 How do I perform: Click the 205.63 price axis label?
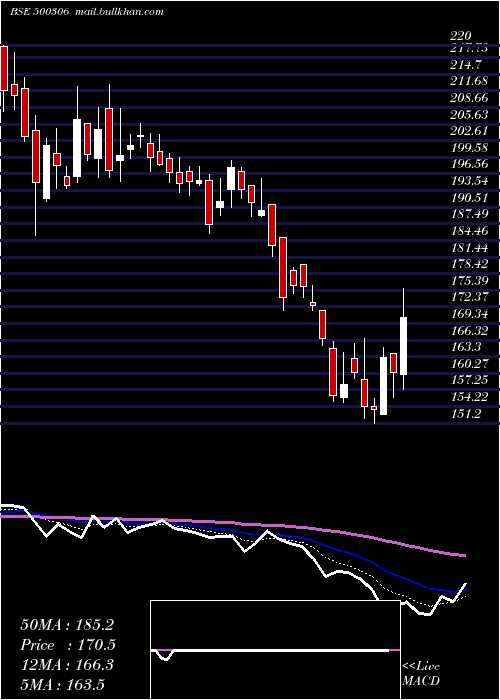(469, 115)
